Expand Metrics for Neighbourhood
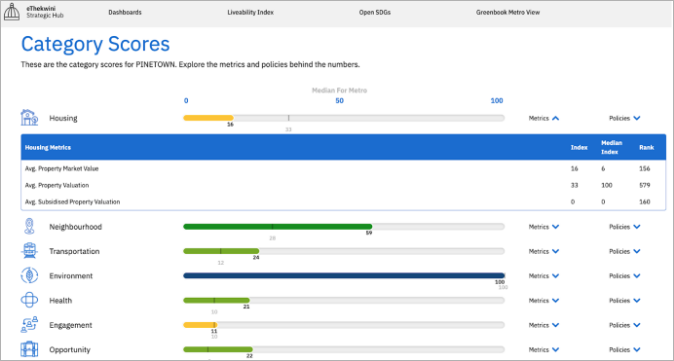Screen dimensions: 674x361 pos(544,227)
